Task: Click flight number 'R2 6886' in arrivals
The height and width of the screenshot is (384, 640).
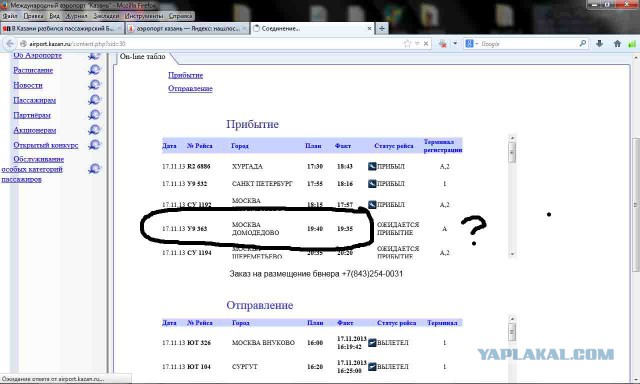Action: [199, 166]
